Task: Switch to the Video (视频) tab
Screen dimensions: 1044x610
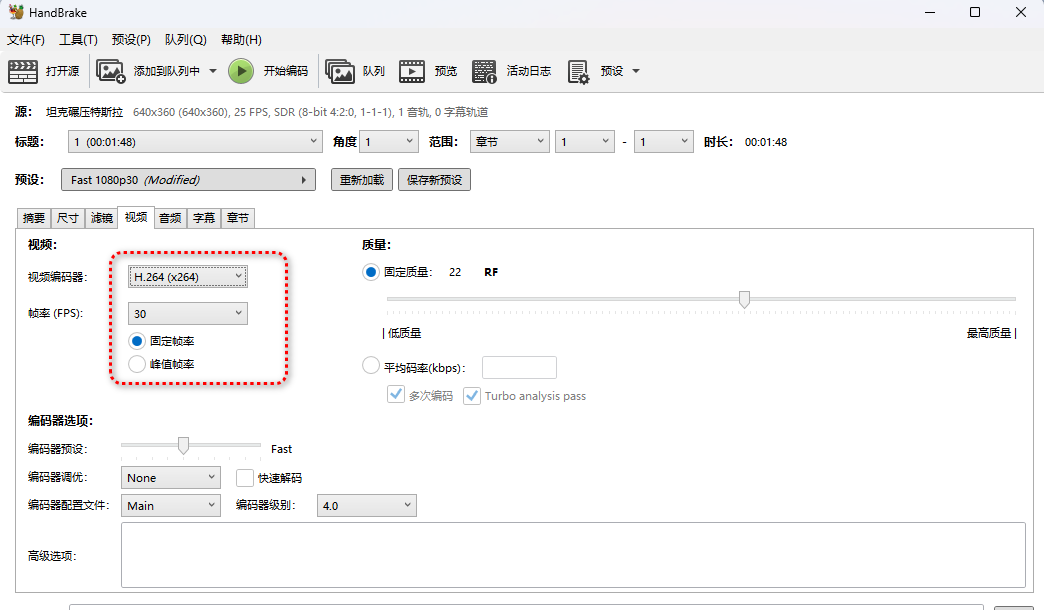Action: click(136, 217)
